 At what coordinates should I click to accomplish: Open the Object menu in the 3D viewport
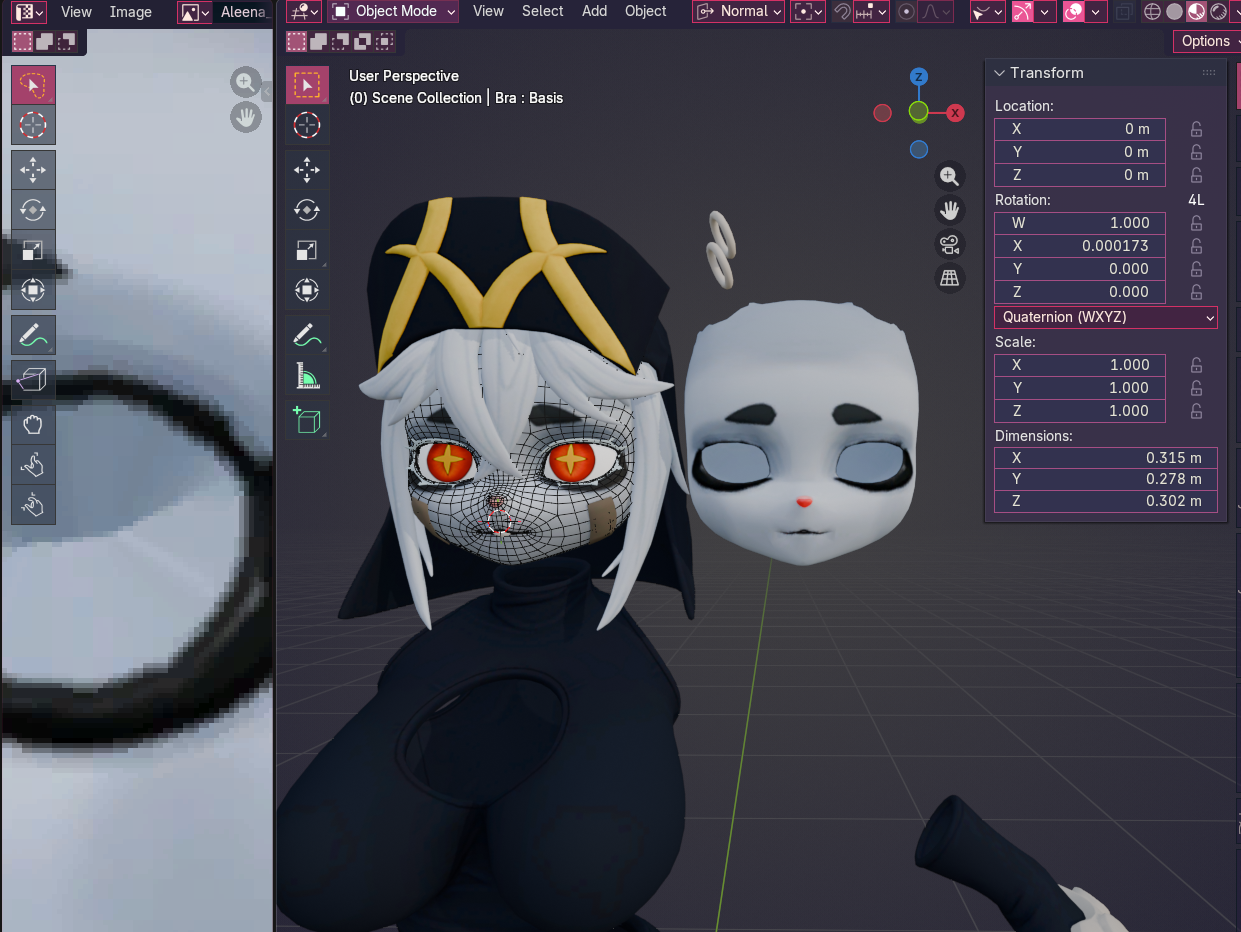tap(646, 11)
